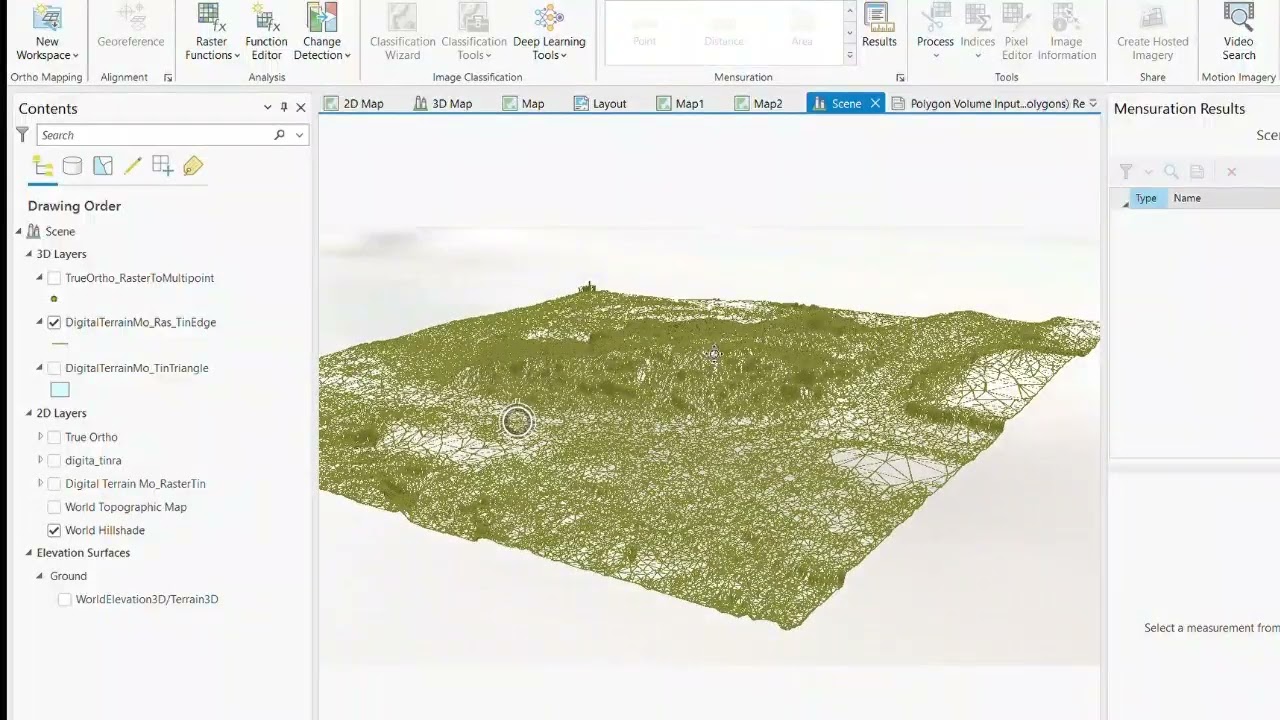Click the Create Hosted Imagery button

(1152, 34)
